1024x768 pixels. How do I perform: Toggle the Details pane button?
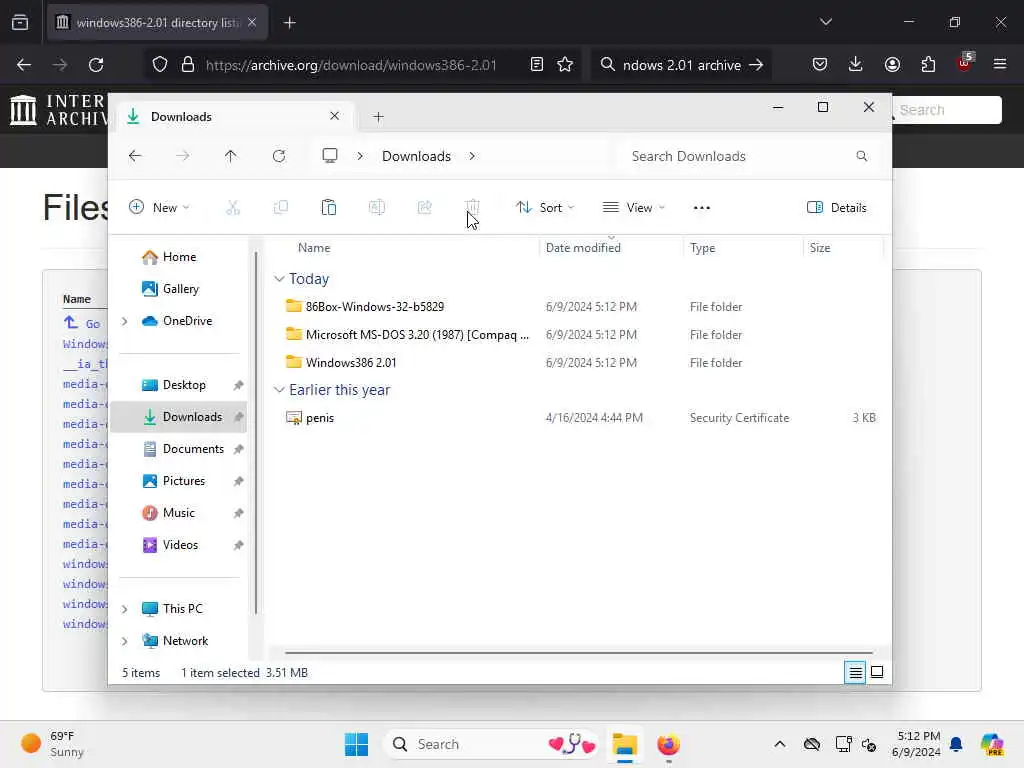pos(837,208)
